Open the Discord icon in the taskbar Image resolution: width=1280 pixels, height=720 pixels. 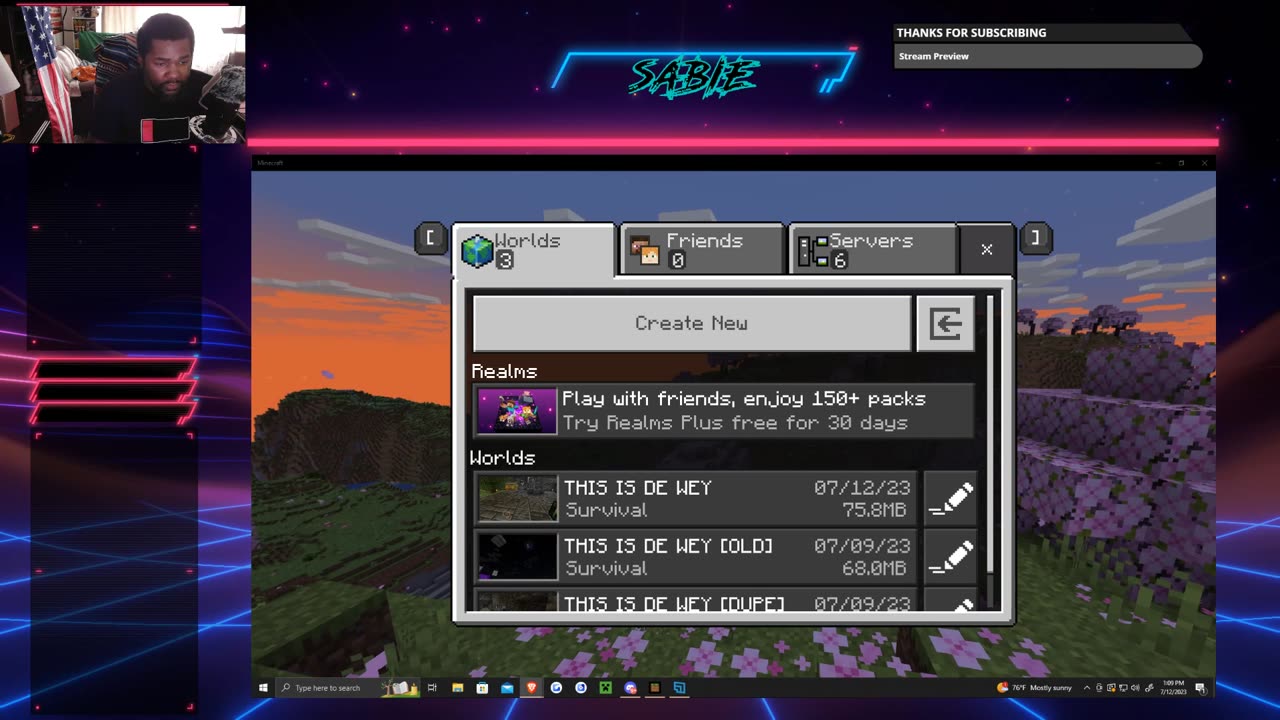tap(630, 688)
